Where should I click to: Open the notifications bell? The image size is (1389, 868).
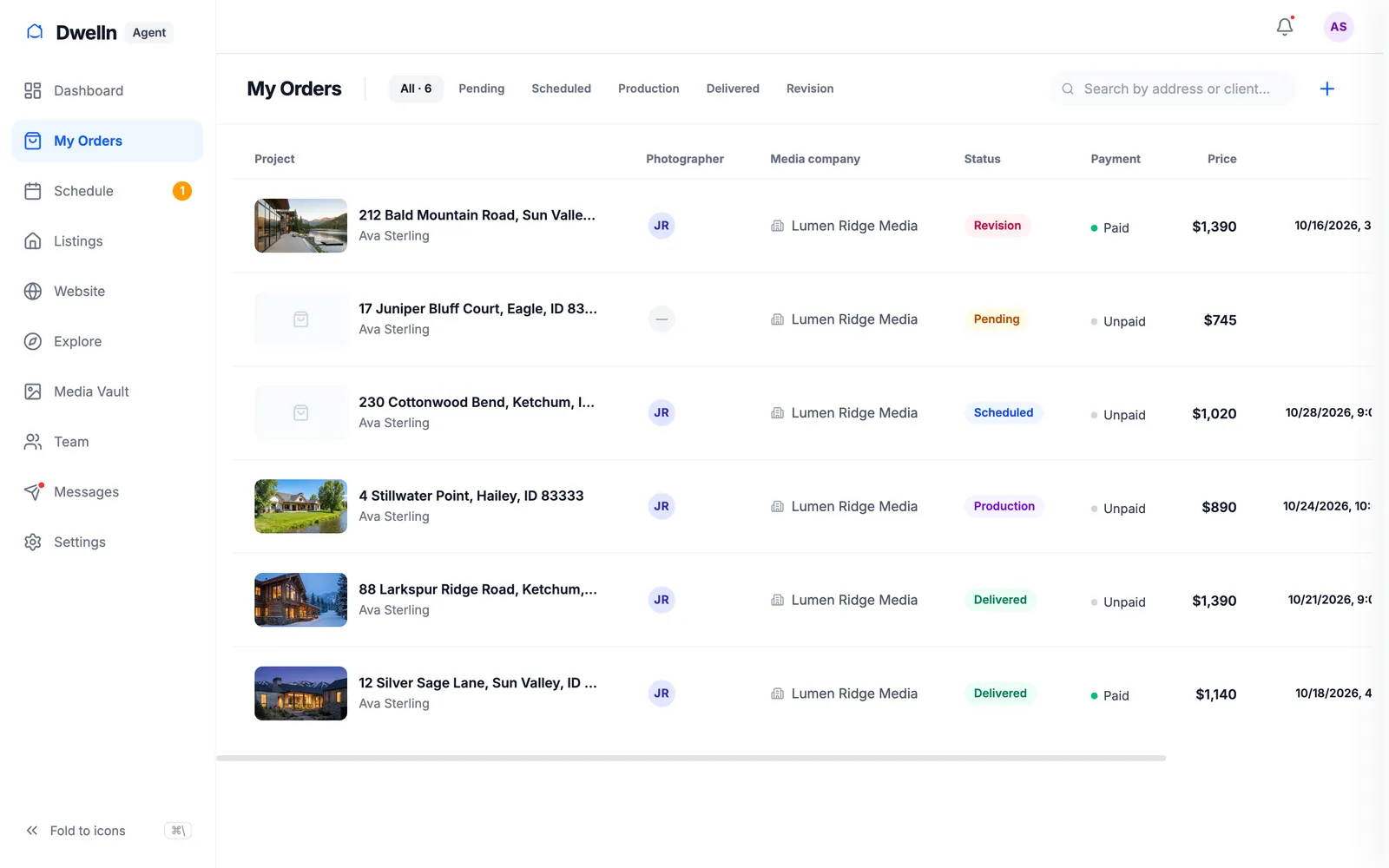1285,27
